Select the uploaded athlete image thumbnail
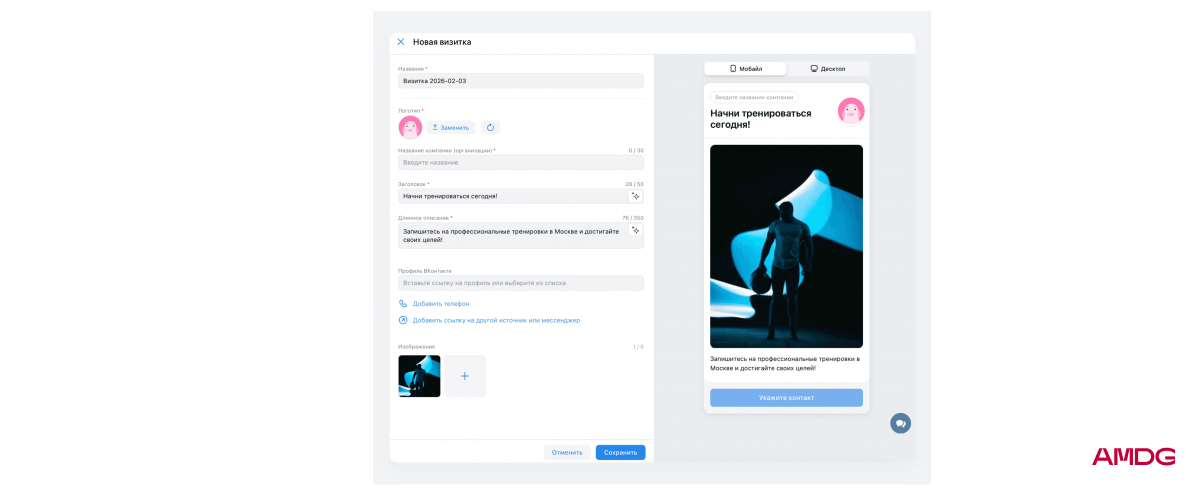1200x496 pixels. pos(419,376)
